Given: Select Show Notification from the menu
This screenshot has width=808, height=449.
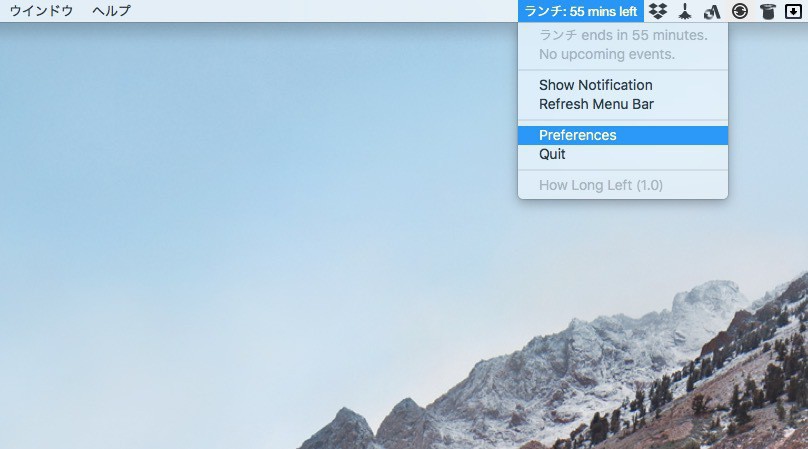Looking at the screenshot, I should coord(623,85).
